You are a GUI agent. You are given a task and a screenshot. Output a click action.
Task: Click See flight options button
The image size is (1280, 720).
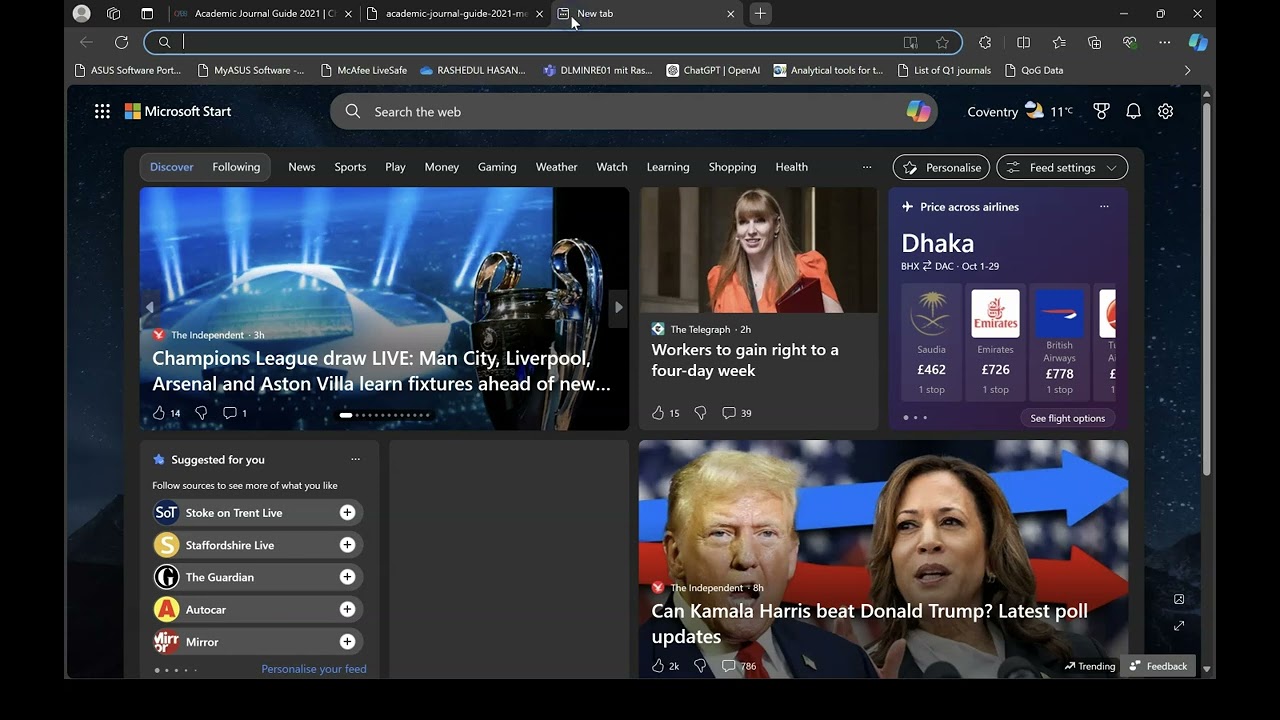click(1067, 418)
